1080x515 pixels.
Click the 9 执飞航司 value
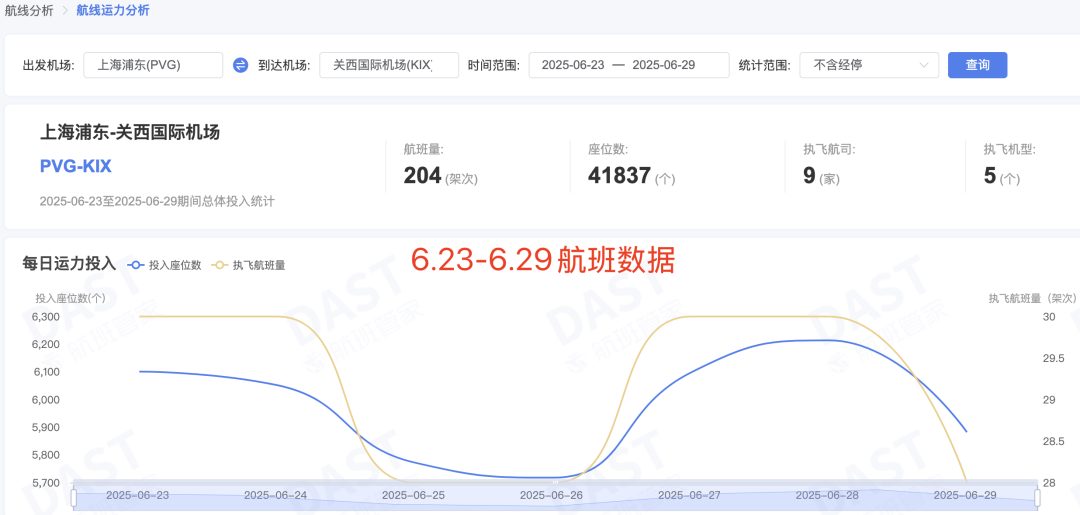[809, 176]
